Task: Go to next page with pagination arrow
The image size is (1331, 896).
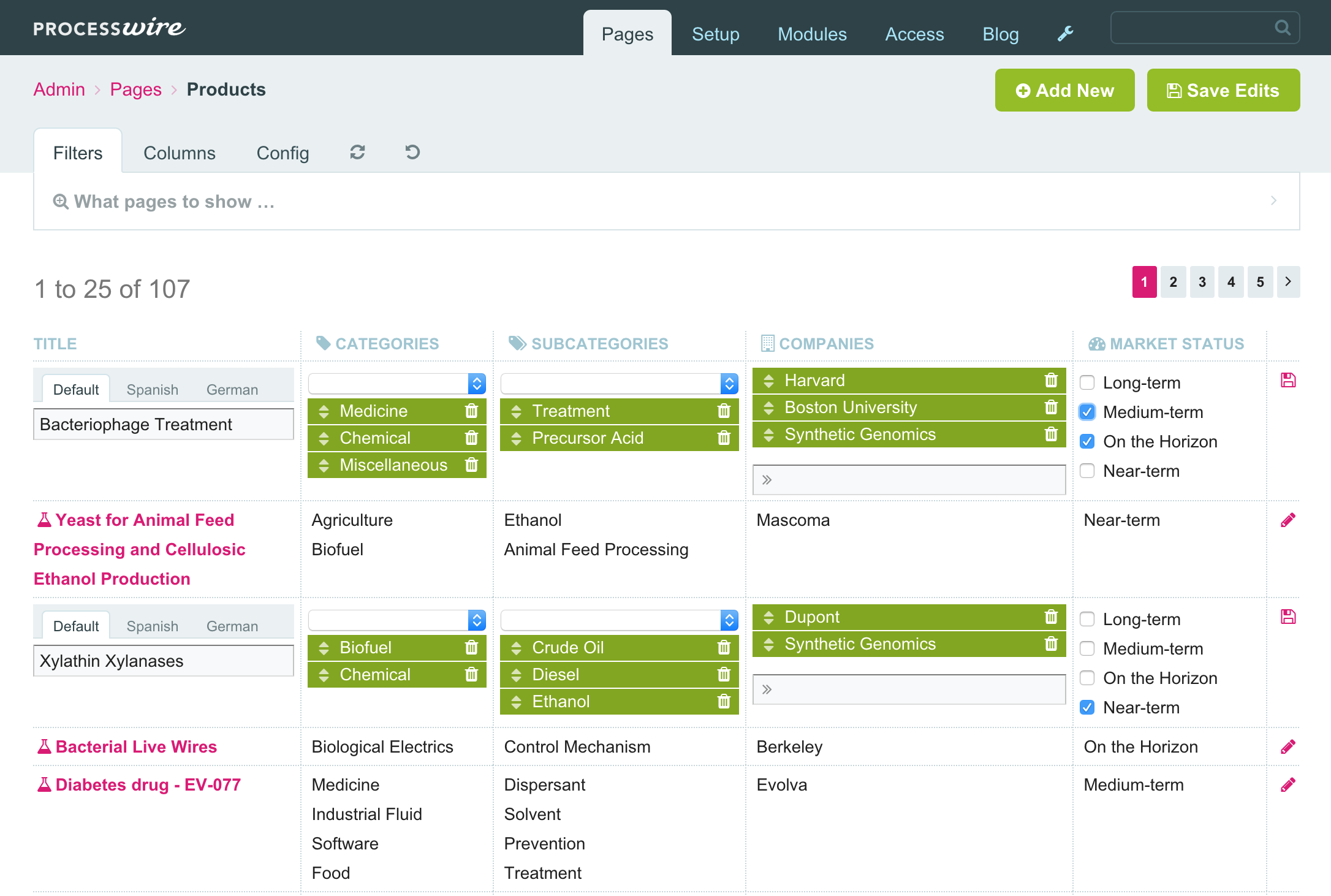Action: coord(1288,282)
